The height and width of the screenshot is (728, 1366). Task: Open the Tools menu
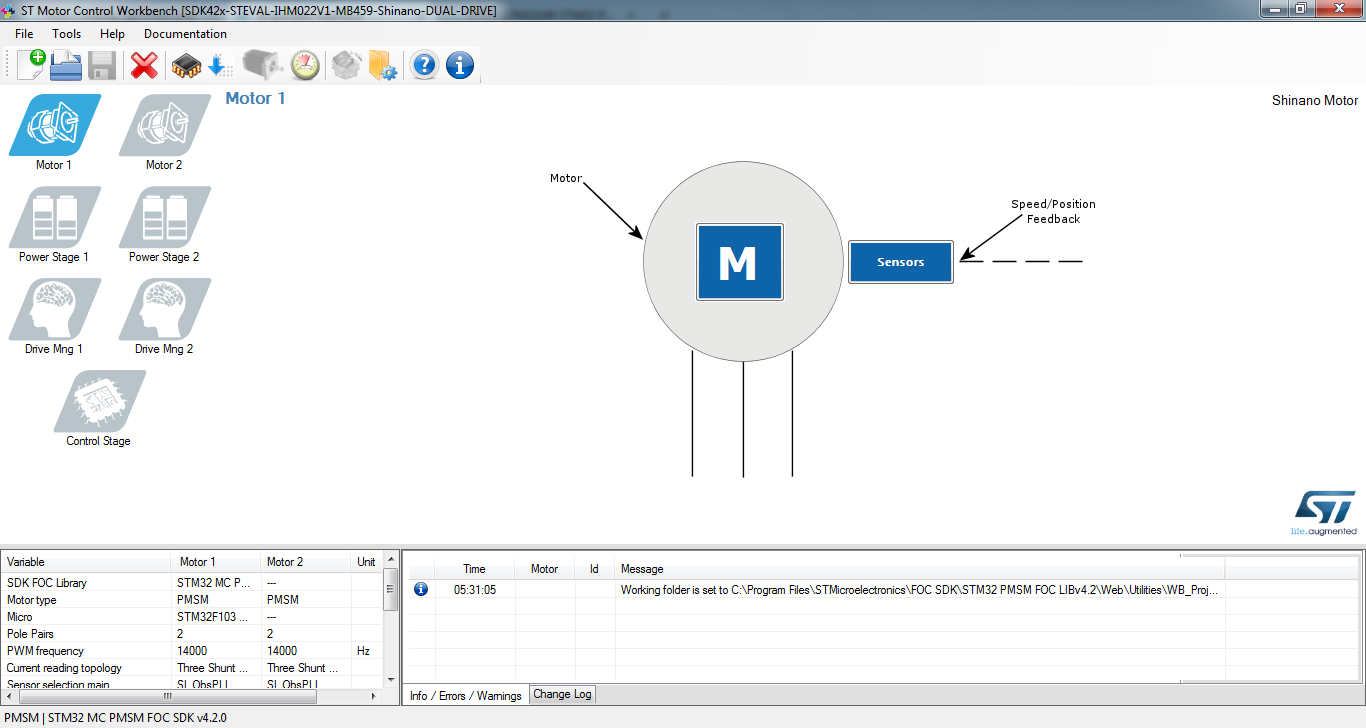(67, 34)
